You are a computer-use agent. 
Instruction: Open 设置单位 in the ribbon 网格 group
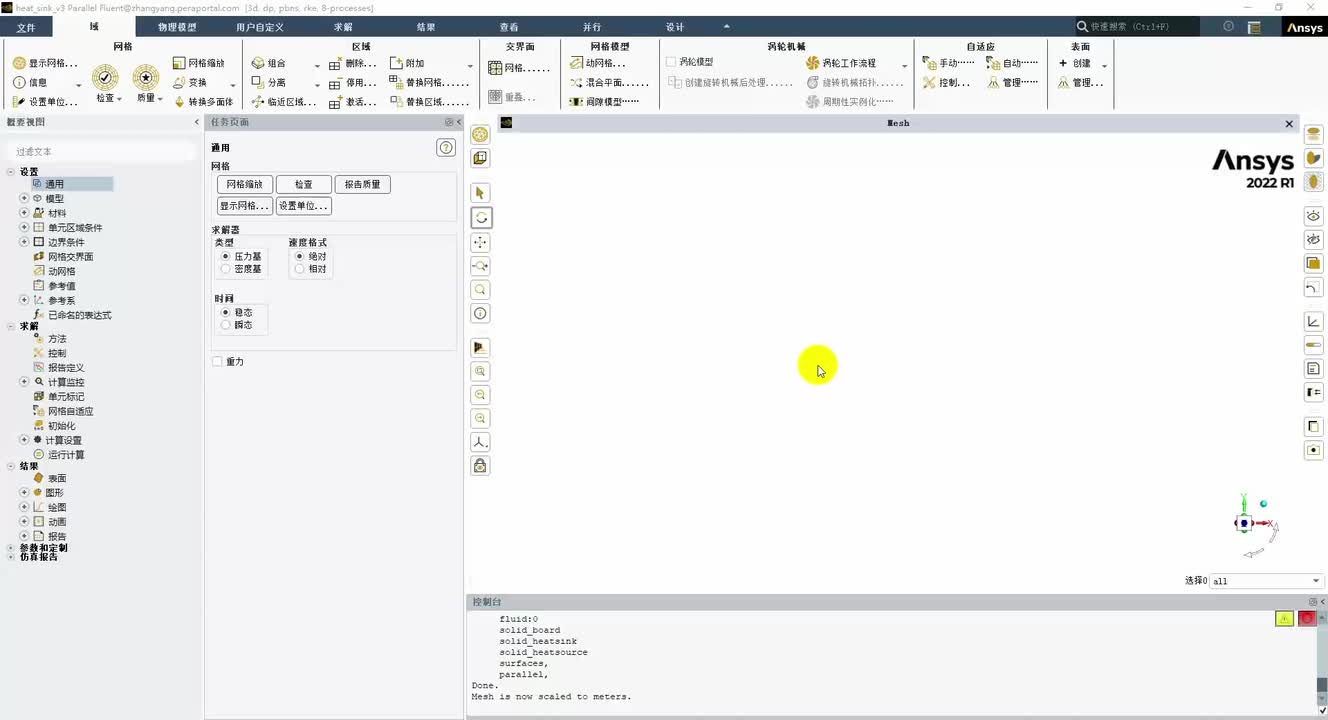45,101
